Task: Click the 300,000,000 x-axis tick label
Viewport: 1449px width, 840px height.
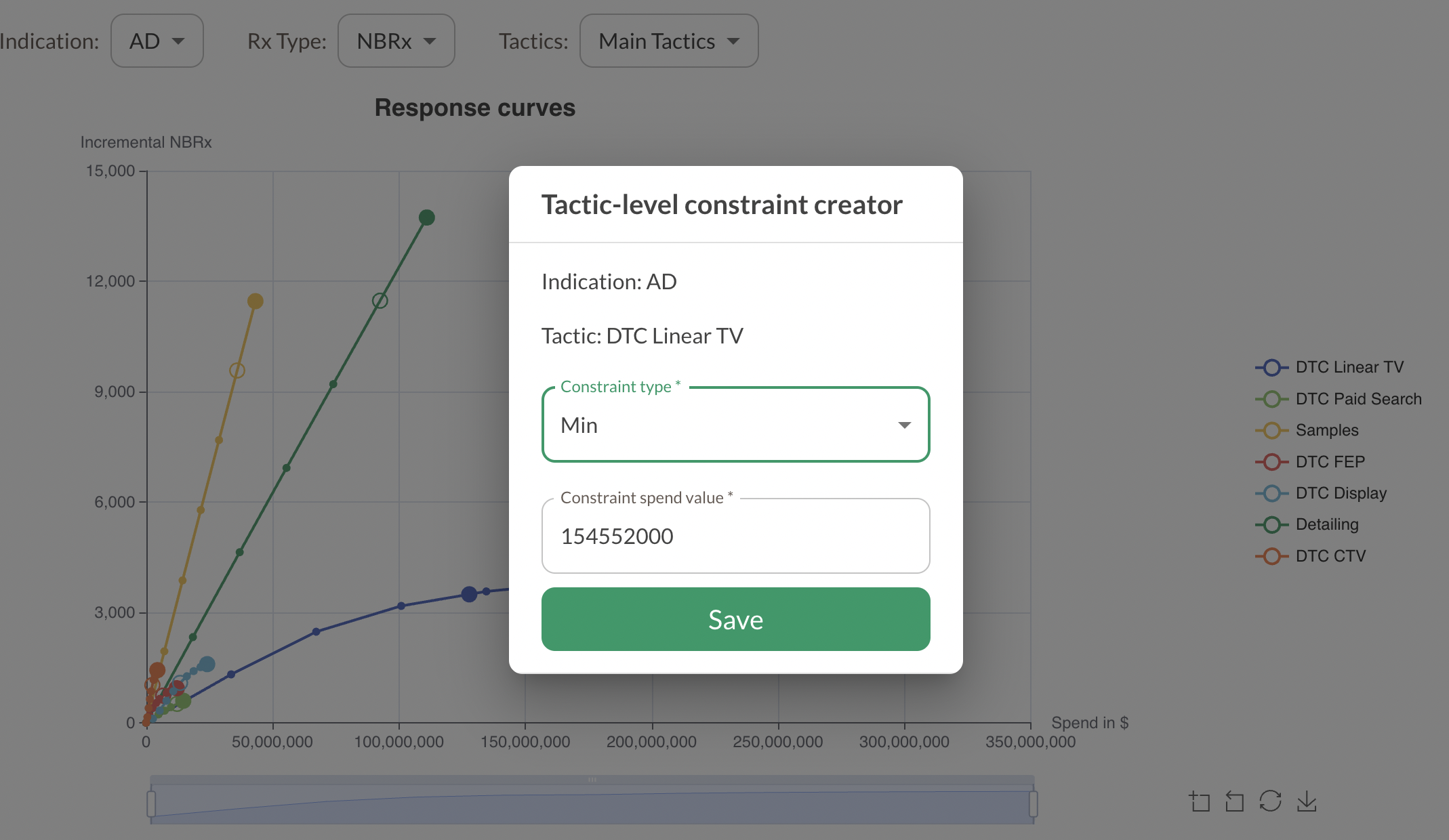Action: click(904, 742)
